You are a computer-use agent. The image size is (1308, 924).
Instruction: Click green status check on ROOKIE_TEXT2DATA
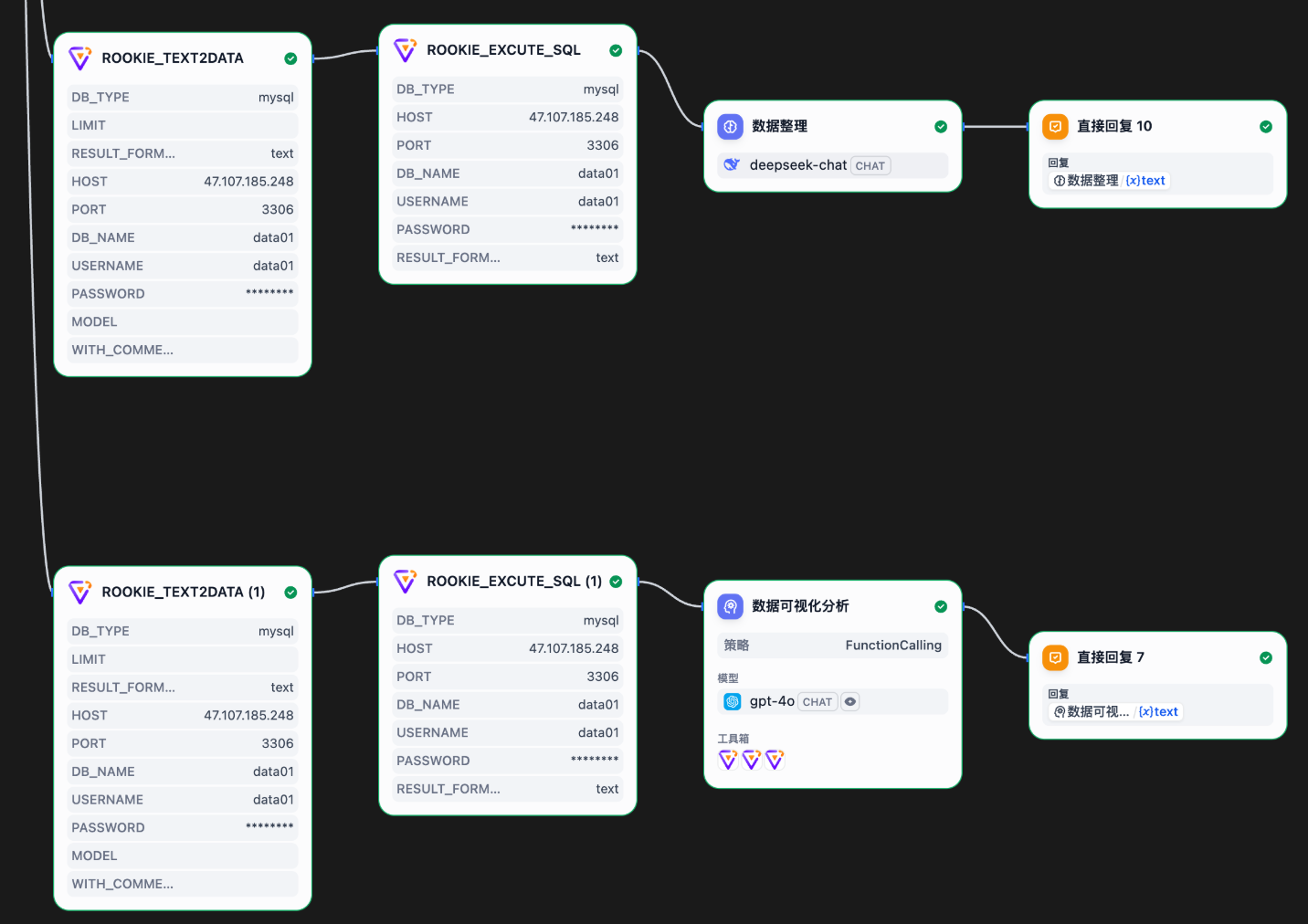[x=290, y=58]
